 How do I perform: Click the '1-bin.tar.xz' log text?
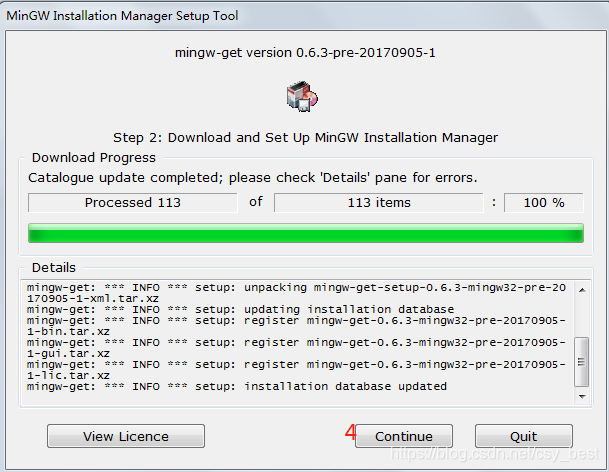click(x=68, y=332)
